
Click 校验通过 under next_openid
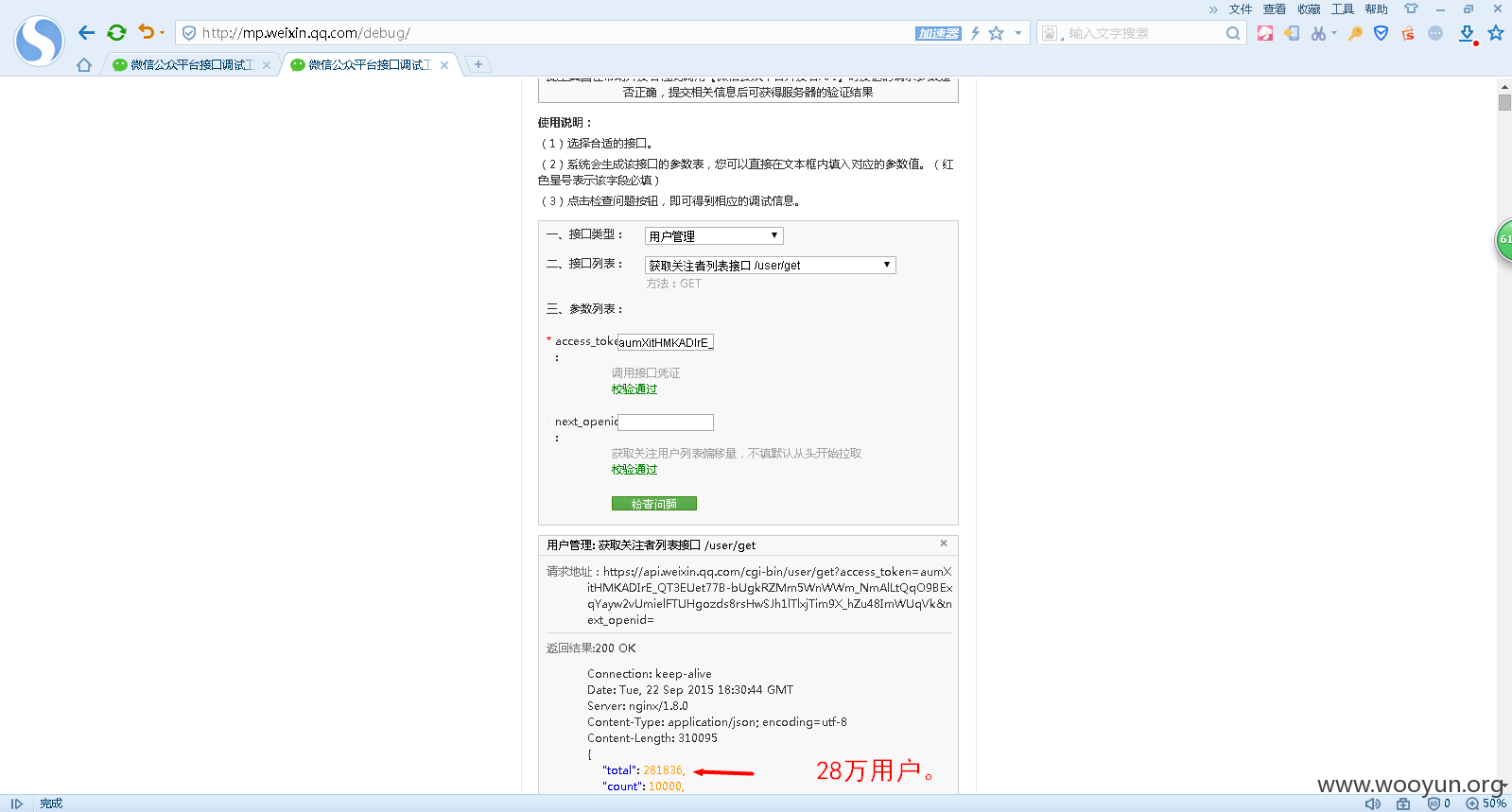[x=634, y=469]
